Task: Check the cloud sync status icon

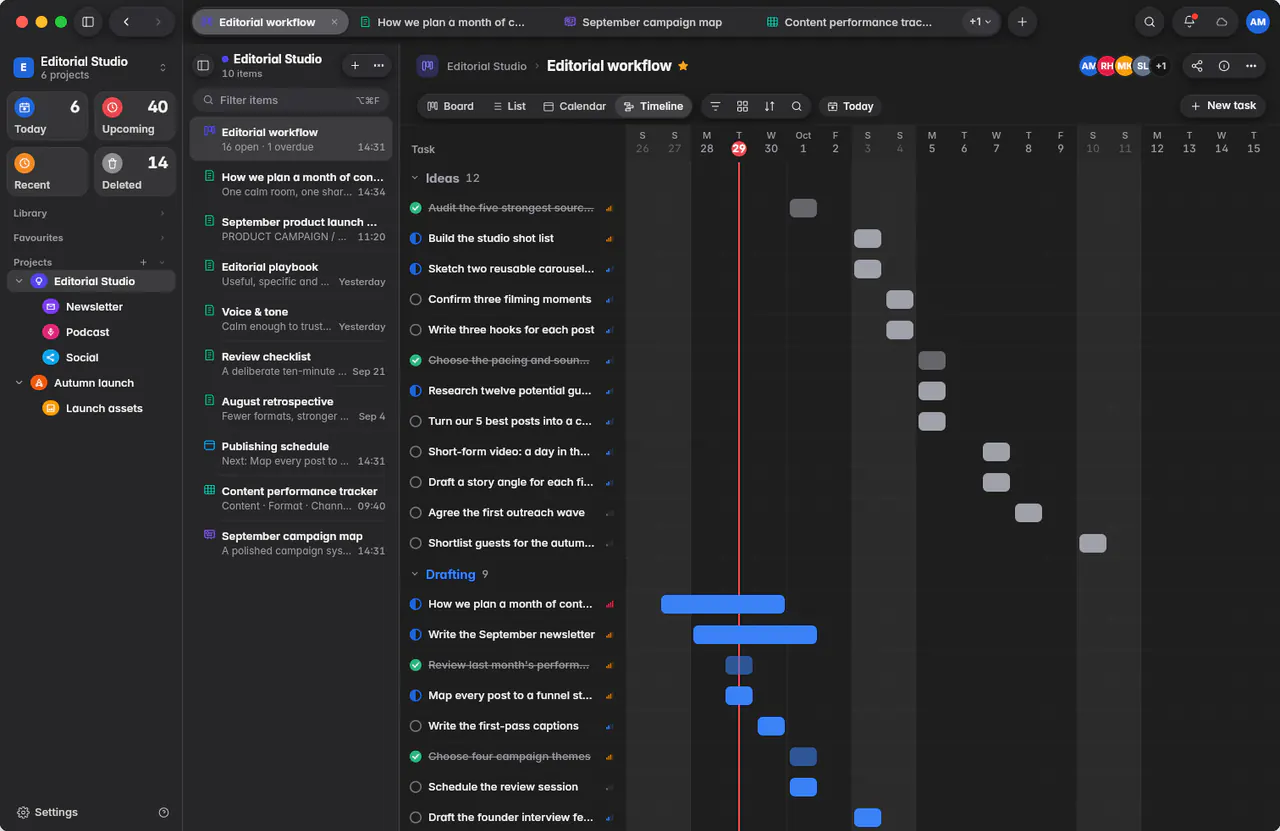Action: (1221, 22)
